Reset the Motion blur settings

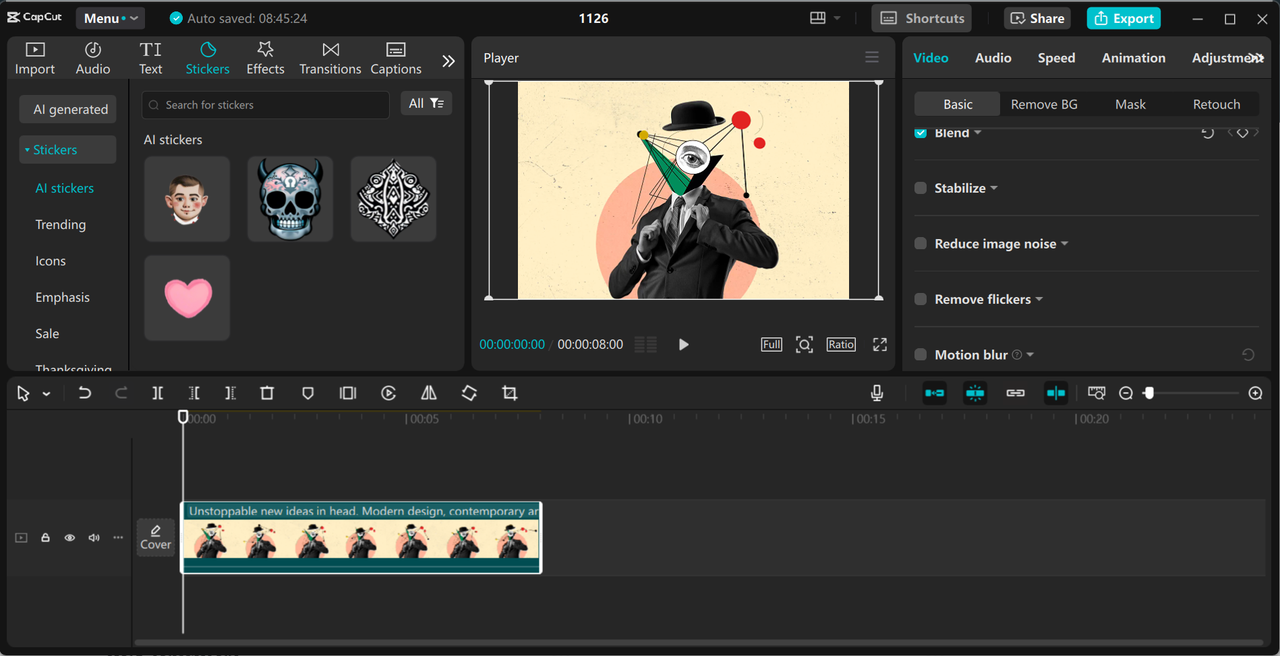[1248, 355]
